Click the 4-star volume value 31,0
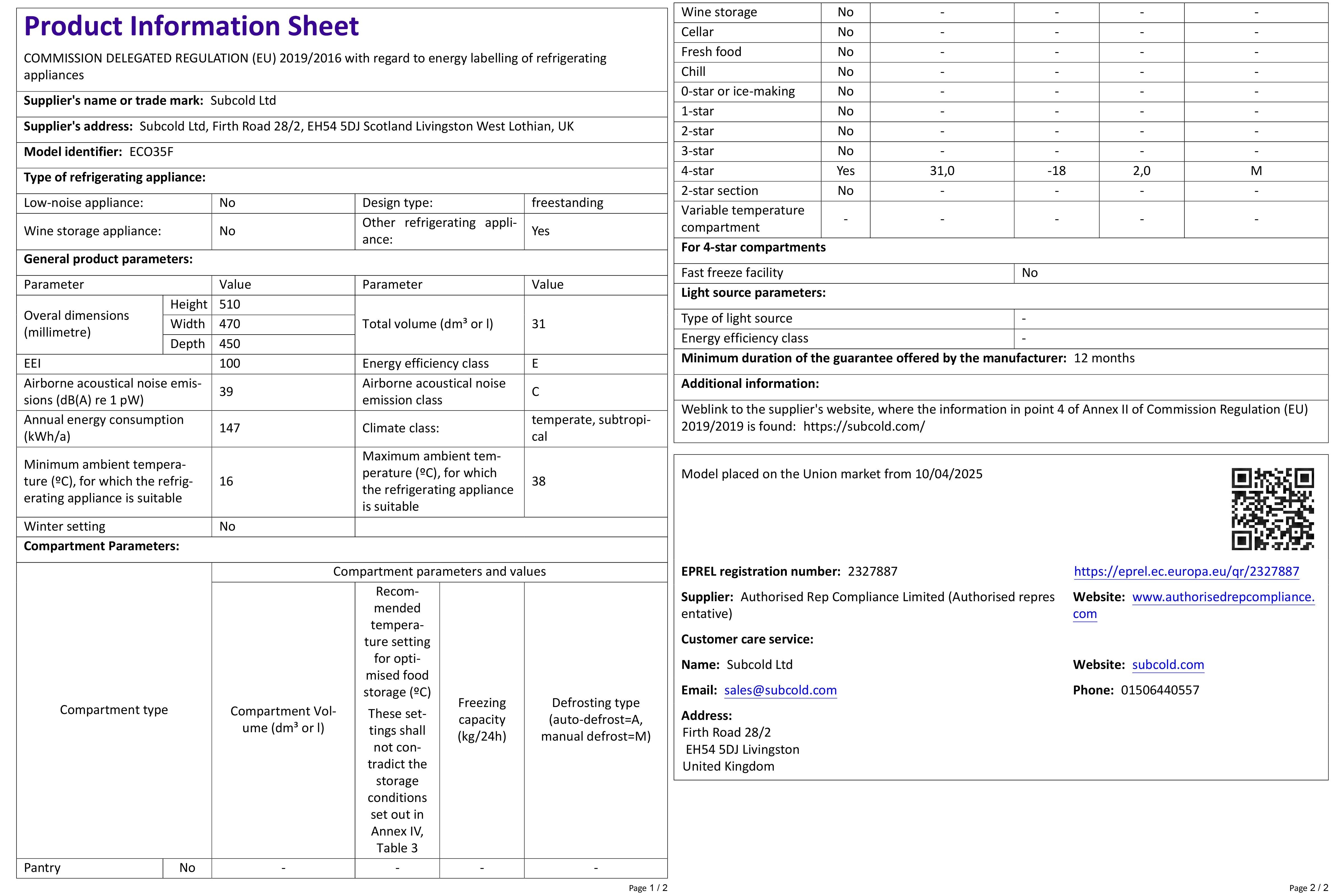1344x896 pixels. pyautogui.click(x=942, y=171)
